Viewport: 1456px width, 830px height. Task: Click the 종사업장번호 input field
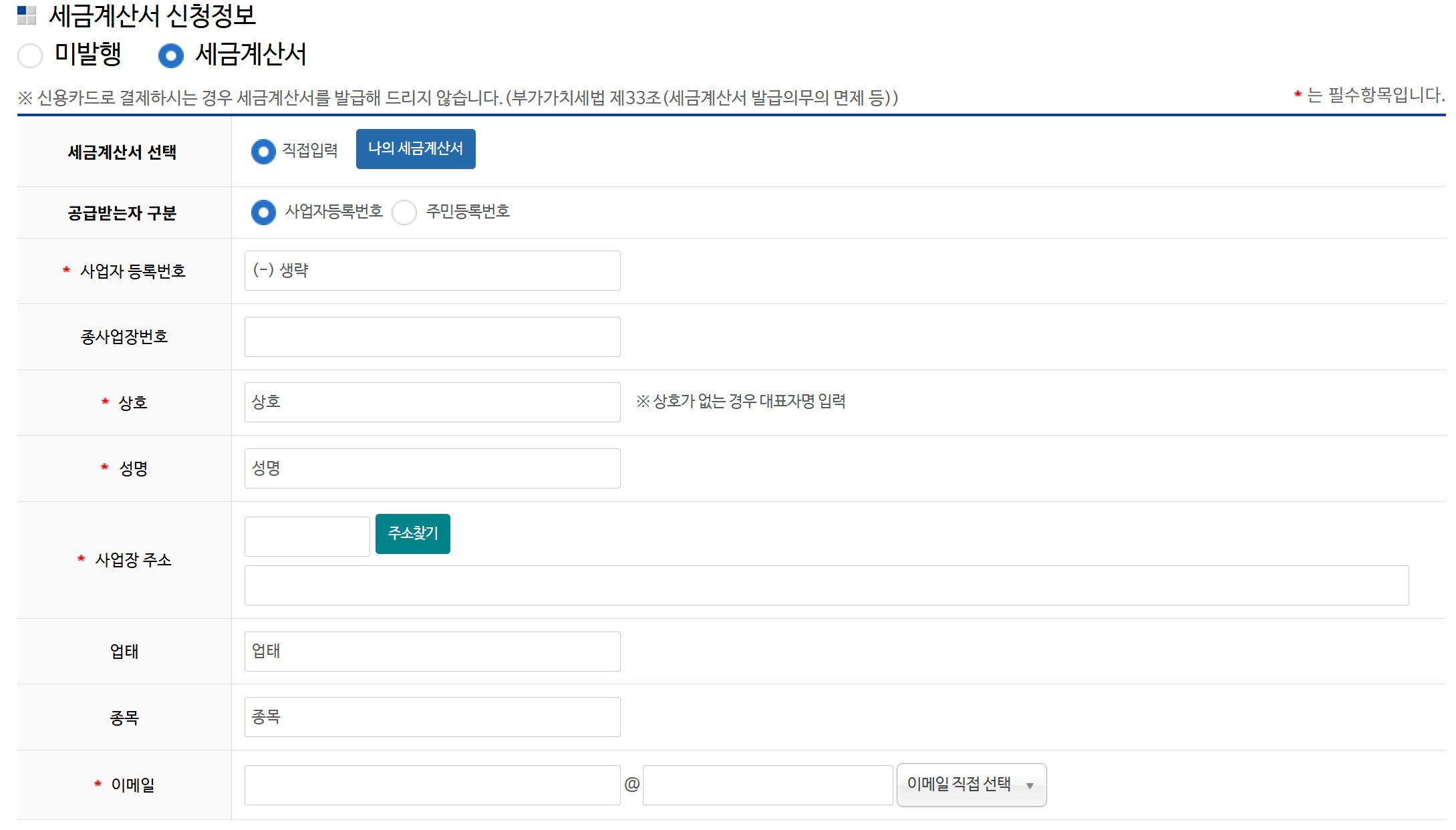click(432, 337)
